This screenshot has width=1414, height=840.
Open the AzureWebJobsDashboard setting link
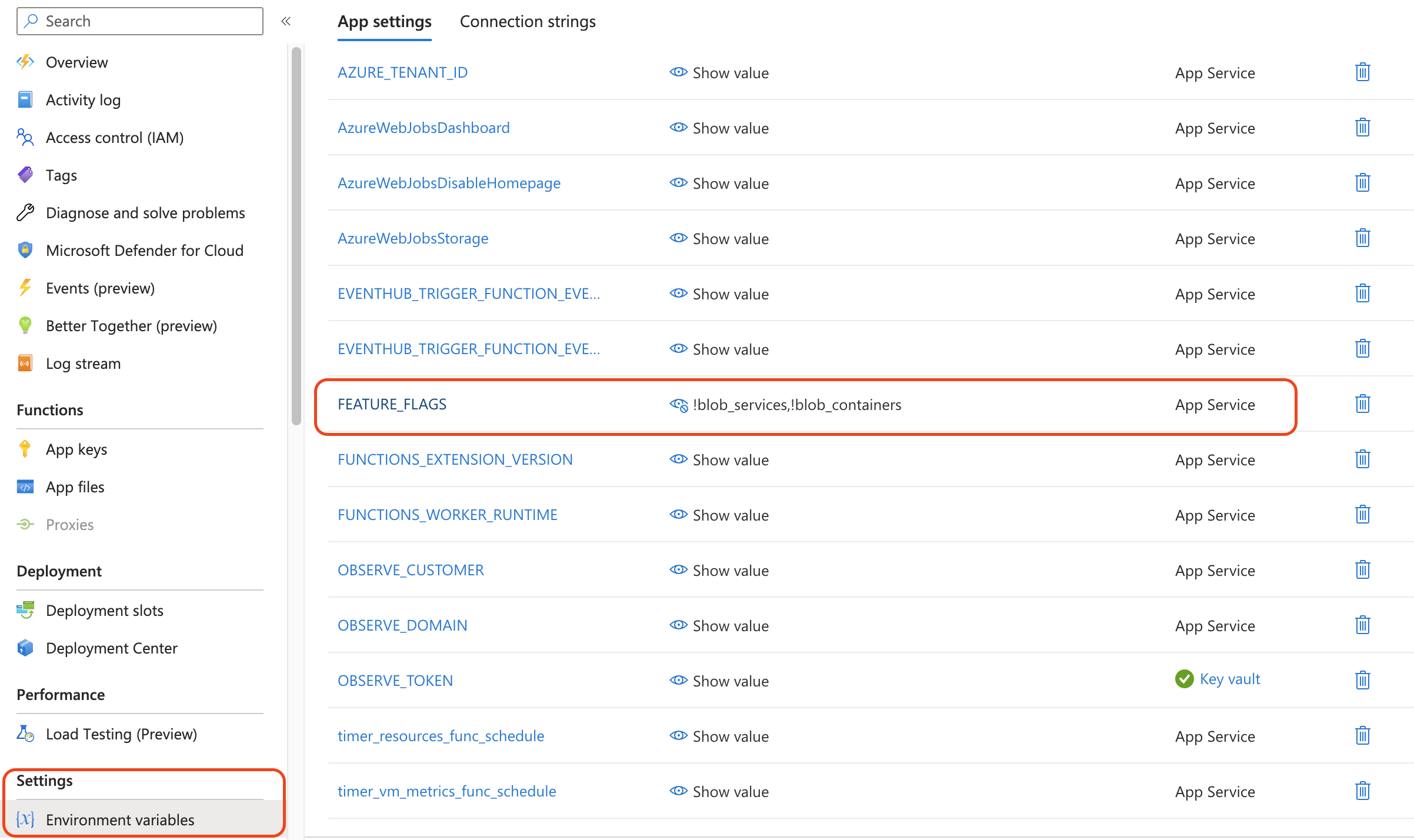point(423,128)
